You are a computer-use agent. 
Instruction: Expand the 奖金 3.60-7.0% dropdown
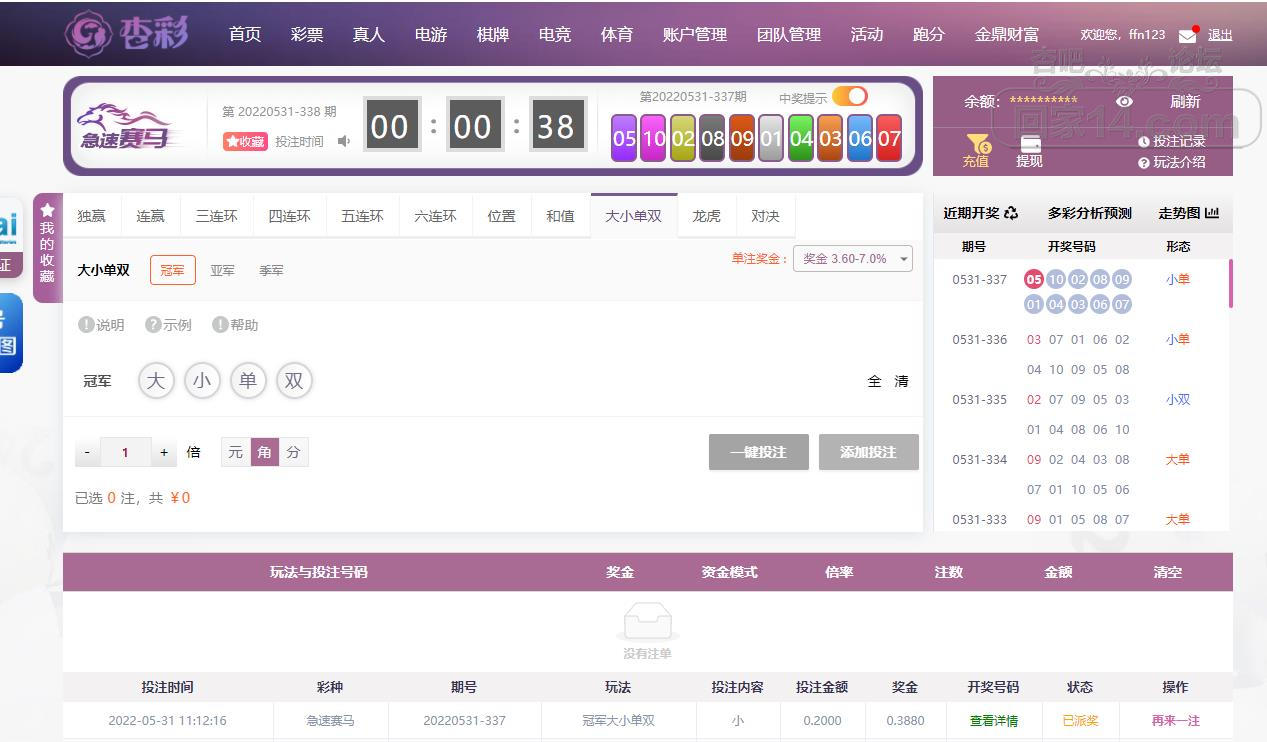point(852,258)
